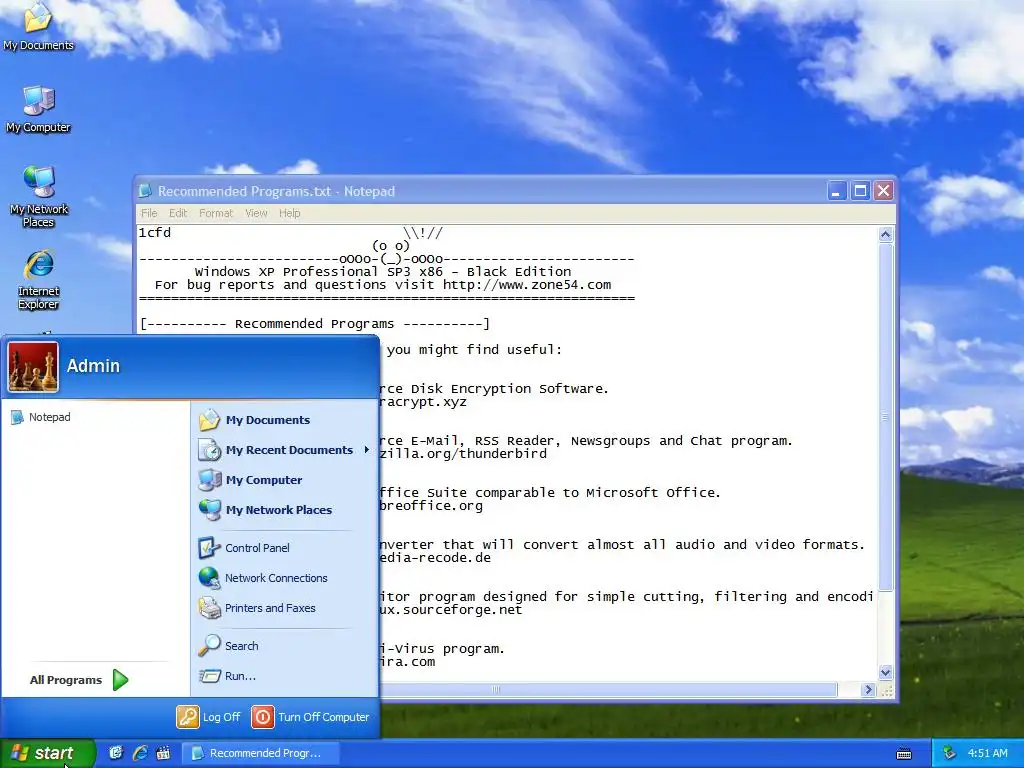The height and width of the screenshot is (768, 1024).
Task: Click the on-screen keyboard icon on taskbar
Action: tap(904, 754)
